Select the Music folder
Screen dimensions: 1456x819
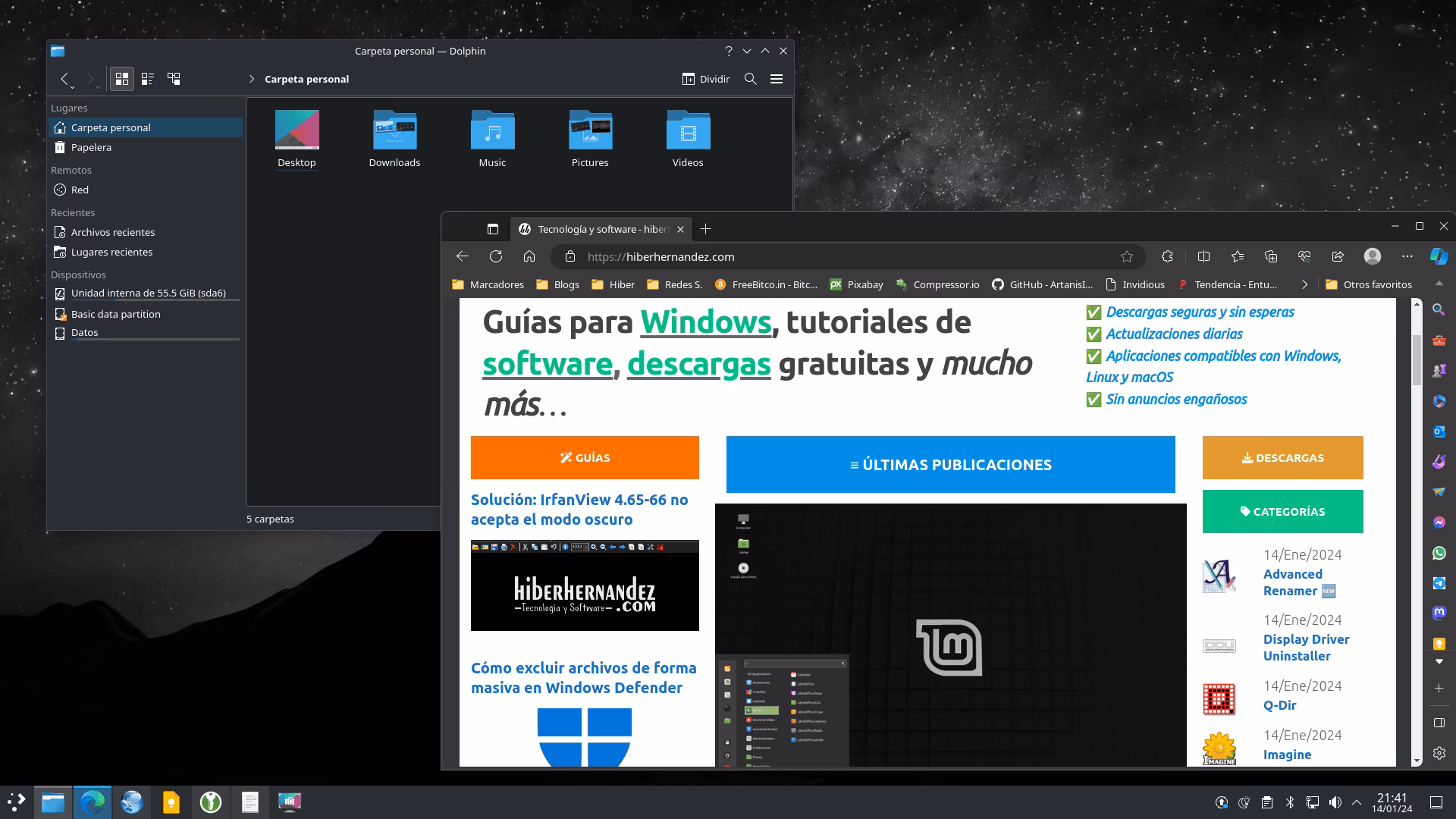coord(492,140)
